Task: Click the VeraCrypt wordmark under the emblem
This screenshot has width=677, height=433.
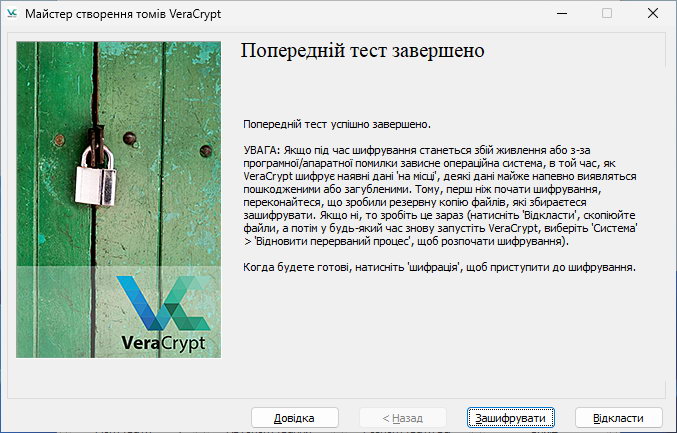Action: 166,341
